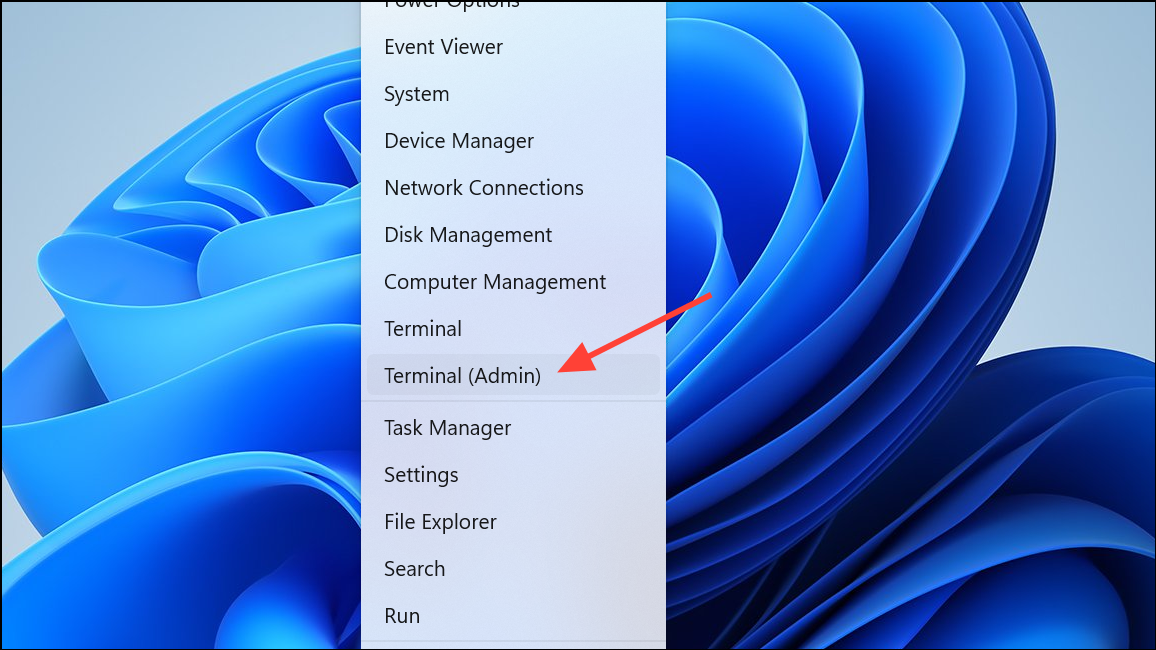Choose the Search entry

pos(513,569)
